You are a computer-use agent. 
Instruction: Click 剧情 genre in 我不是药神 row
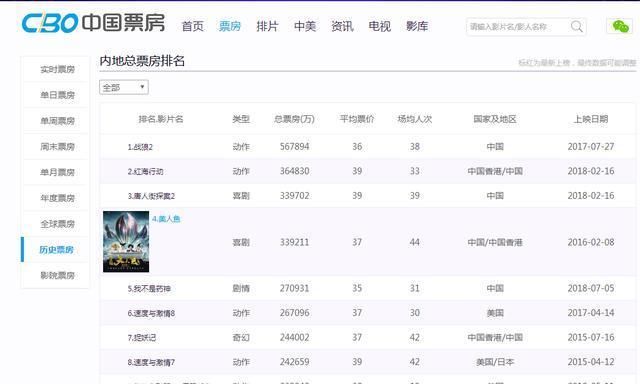[241, 289]
